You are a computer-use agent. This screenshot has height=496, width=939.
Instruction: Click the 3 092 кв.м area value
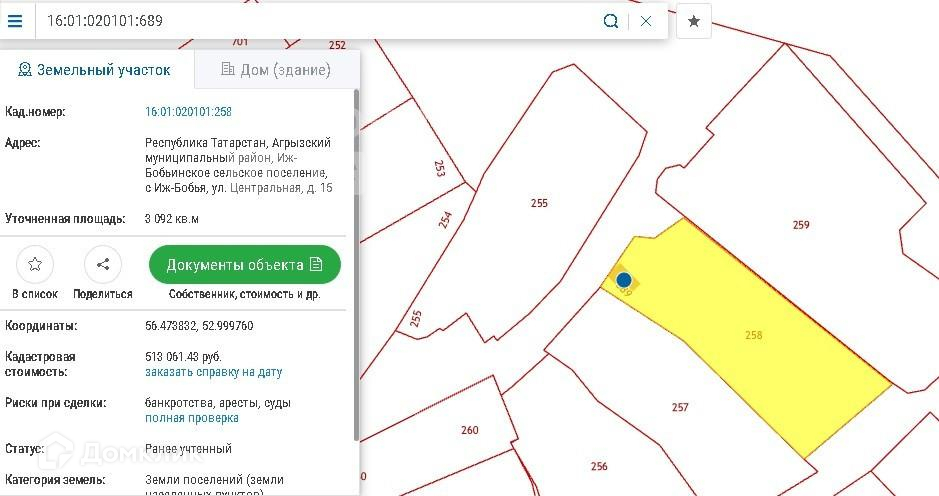(172, 219)
